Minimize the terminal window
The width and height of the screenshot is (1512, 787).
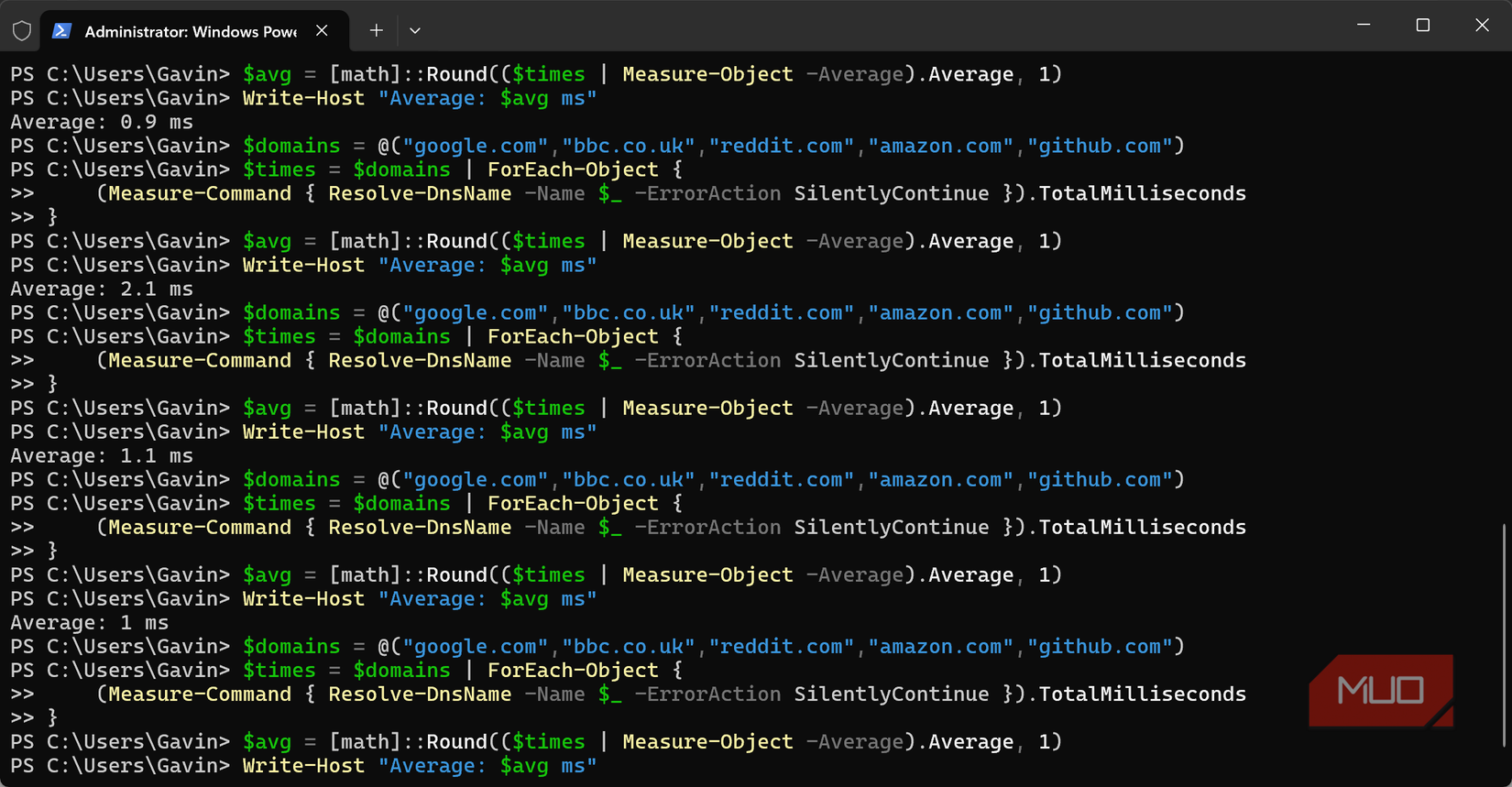(x=1364, y=25)
